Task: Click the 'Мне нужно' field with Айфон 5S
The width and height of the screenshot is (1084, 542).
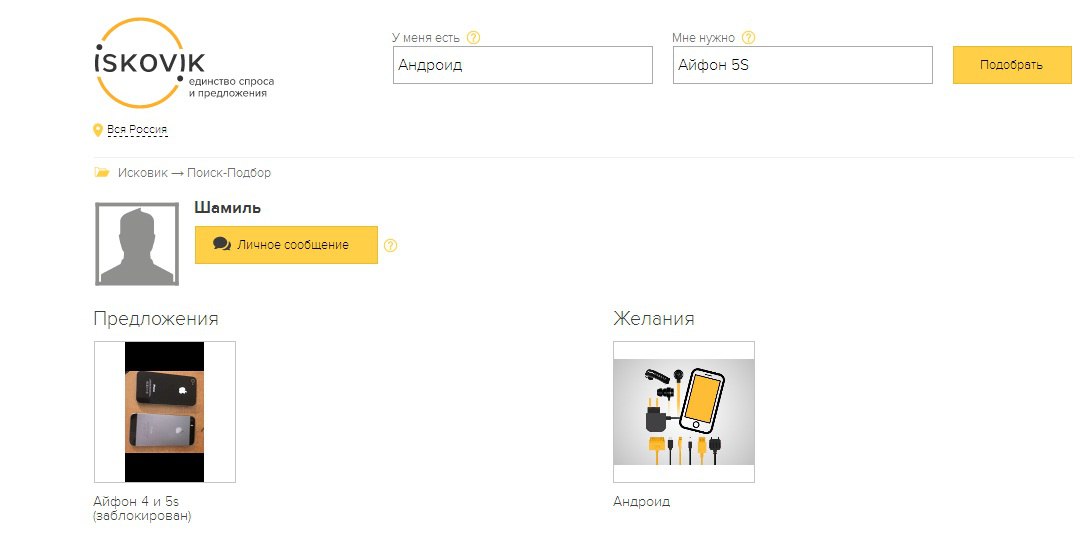Action: pyautogui.click(x=803, y=65)
